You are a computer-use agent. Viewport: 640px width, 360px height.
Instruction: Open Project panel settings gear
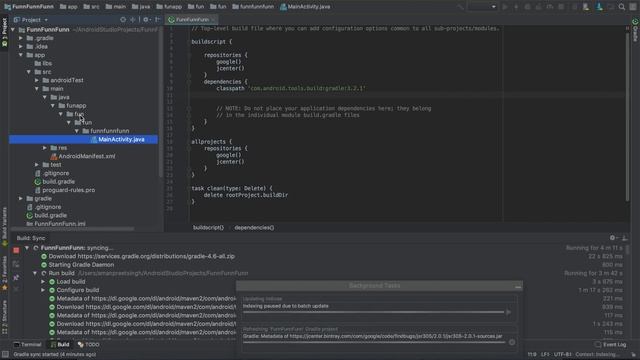point(146,20)
